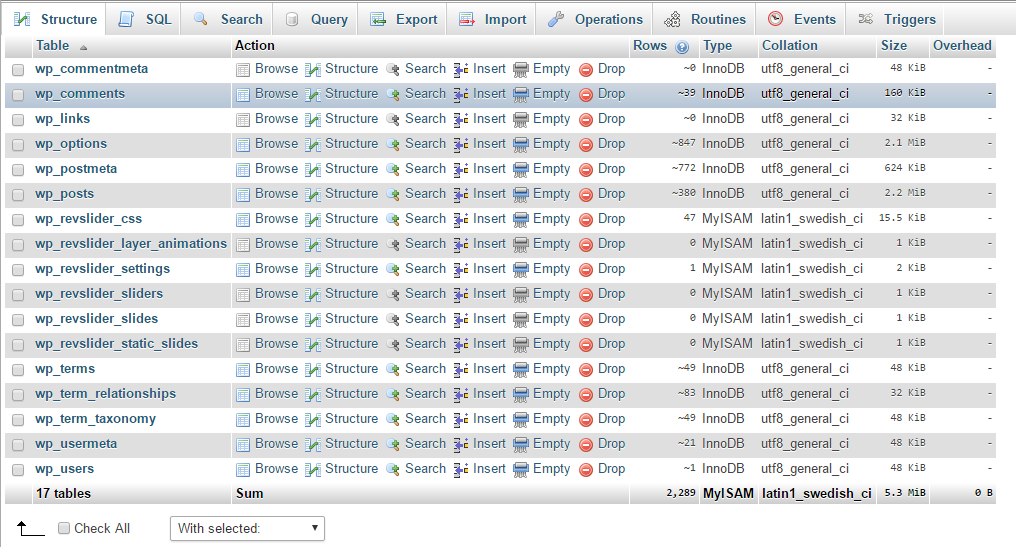Viewport: 1016px width, 547px height.
Task: Click the Search icon for wp_revslider_settings
Action: tap(393, 270)
